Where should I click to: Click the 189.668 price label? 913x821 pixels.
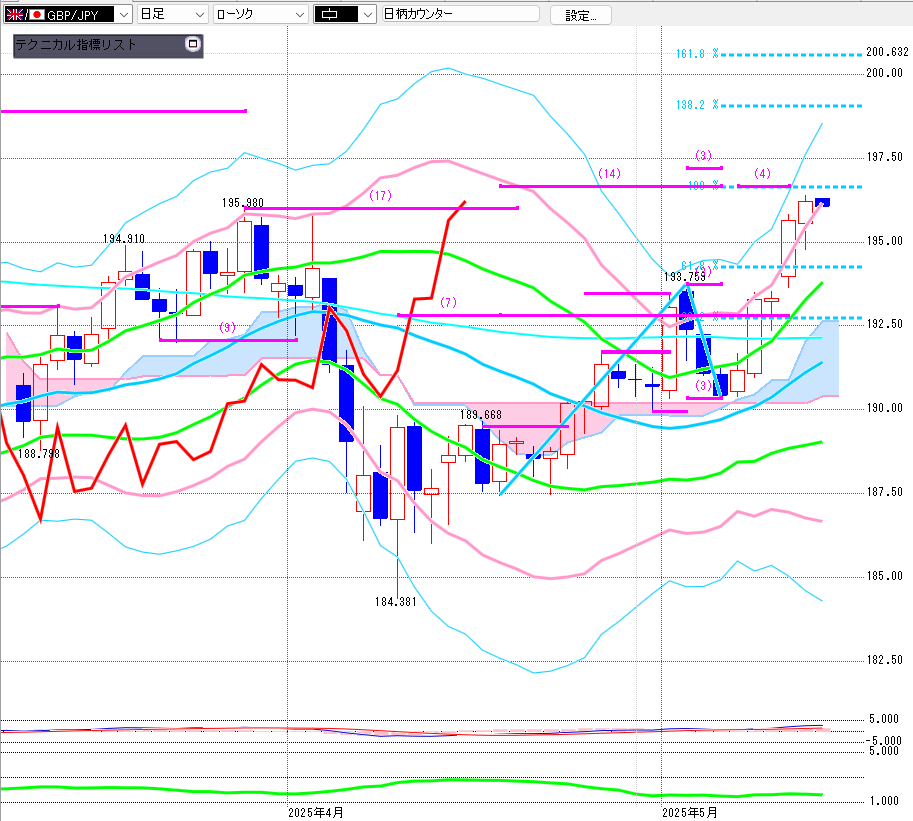[x=481, y=415]
